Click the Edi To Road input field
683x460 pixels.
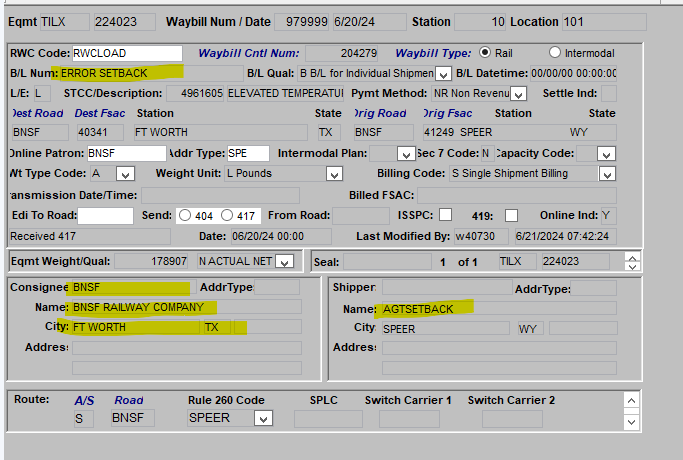tap(105, 216)
